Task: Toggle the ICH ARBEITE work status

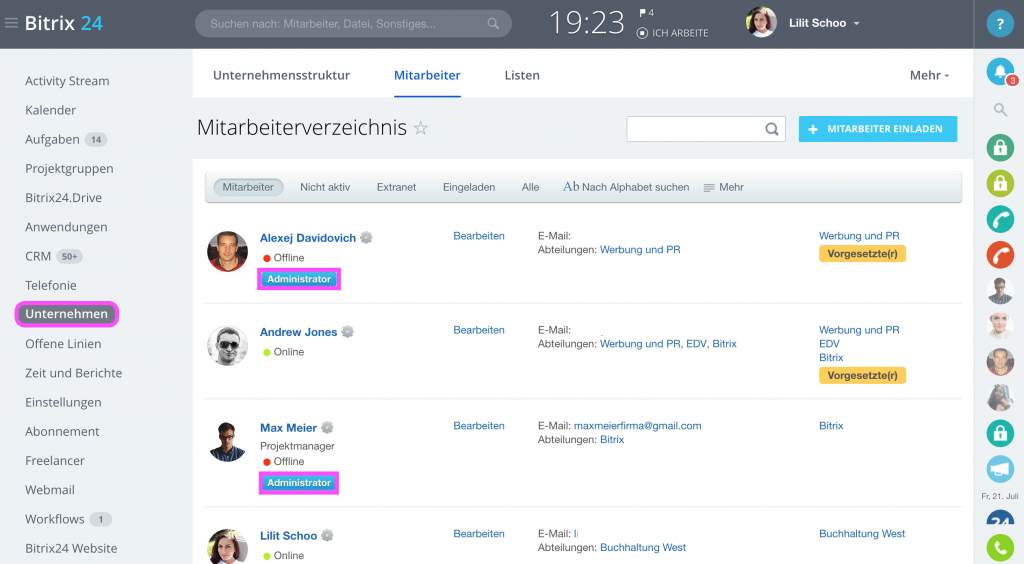Action: pos(673,33)
